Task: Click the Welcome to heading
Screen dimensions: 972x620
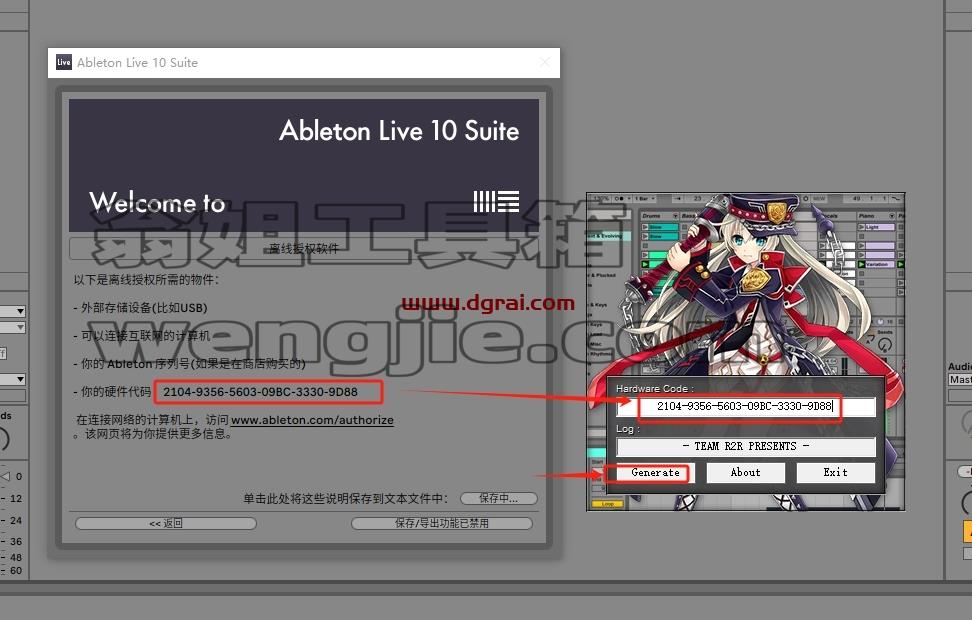Action: point(157,203)
